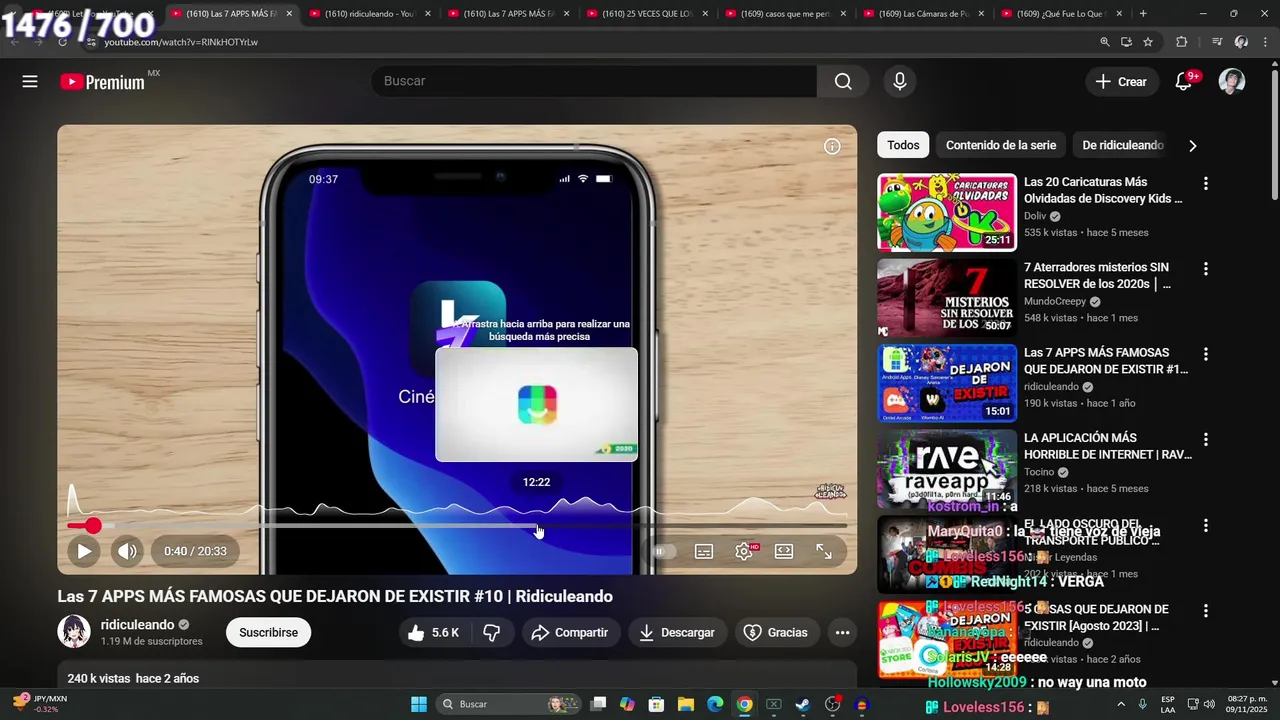The image size is (1280, 720).
Task: Toggle the autoplay switch in the player
Action: point(664,551)
